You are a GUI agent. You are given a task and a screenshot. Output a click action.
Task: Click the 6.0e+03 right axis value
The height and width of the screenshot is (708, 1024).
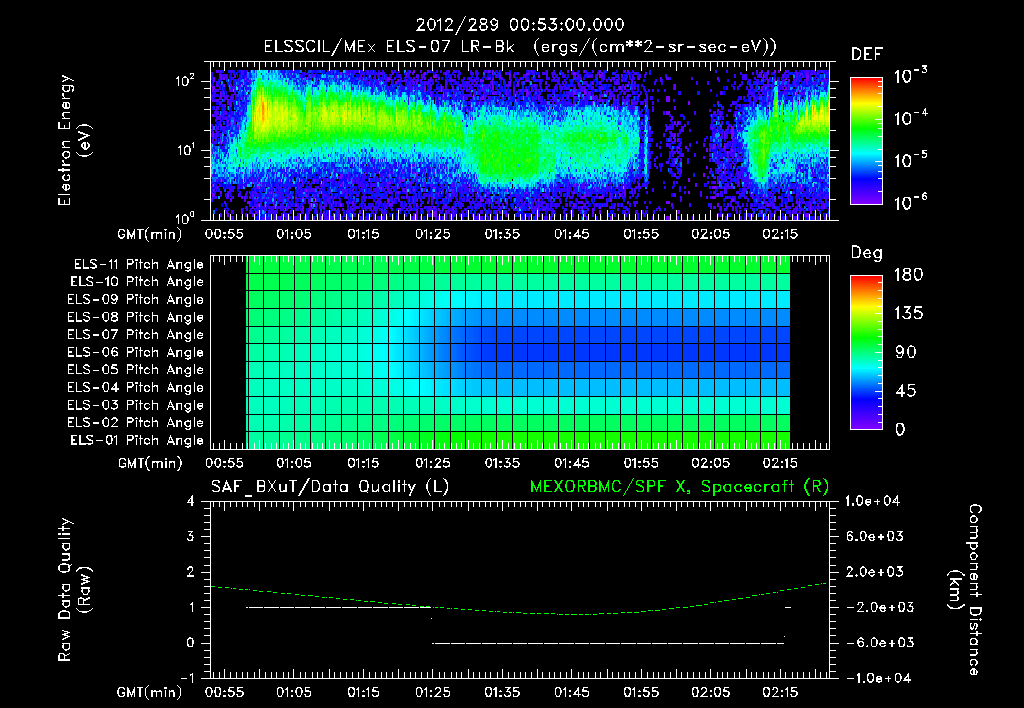[x=875, y=536]
